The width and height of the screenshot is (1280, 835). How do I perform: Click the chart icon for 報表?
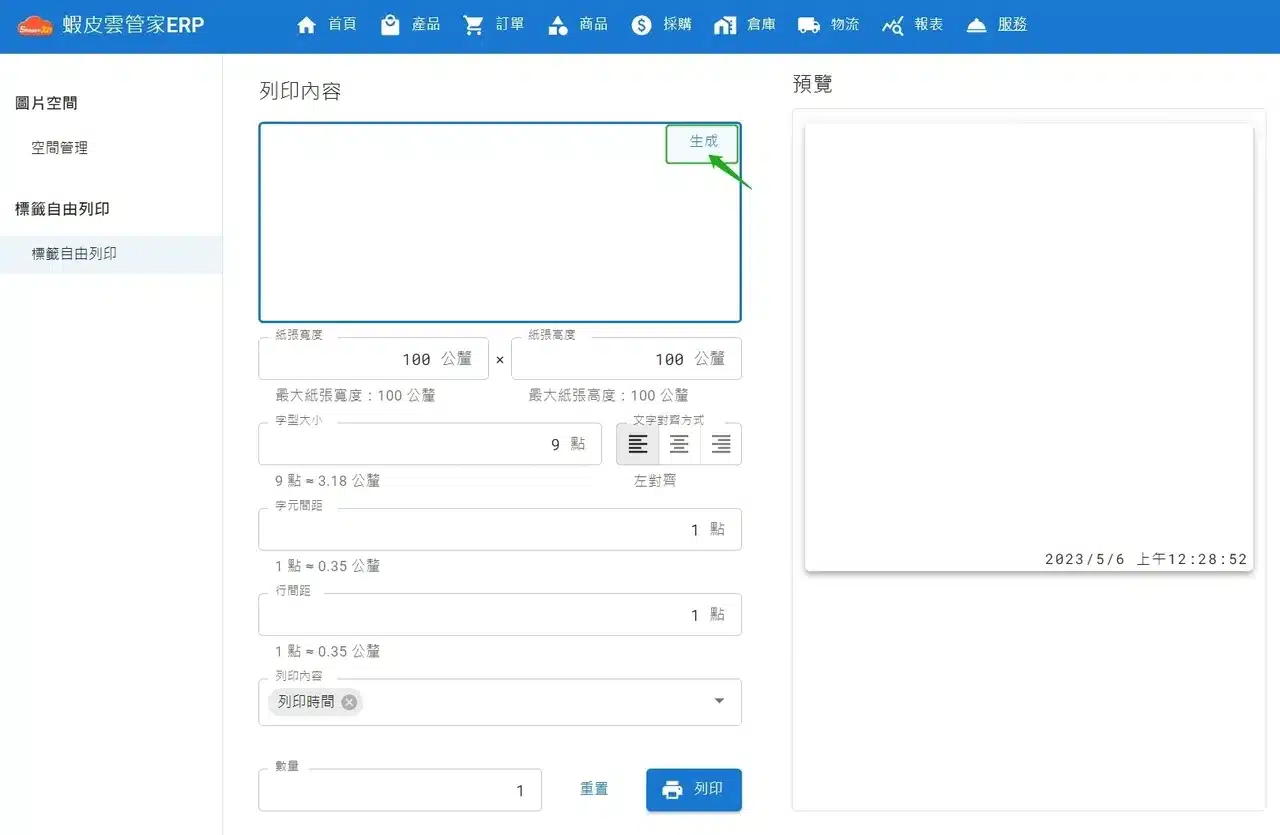[893, 25]
